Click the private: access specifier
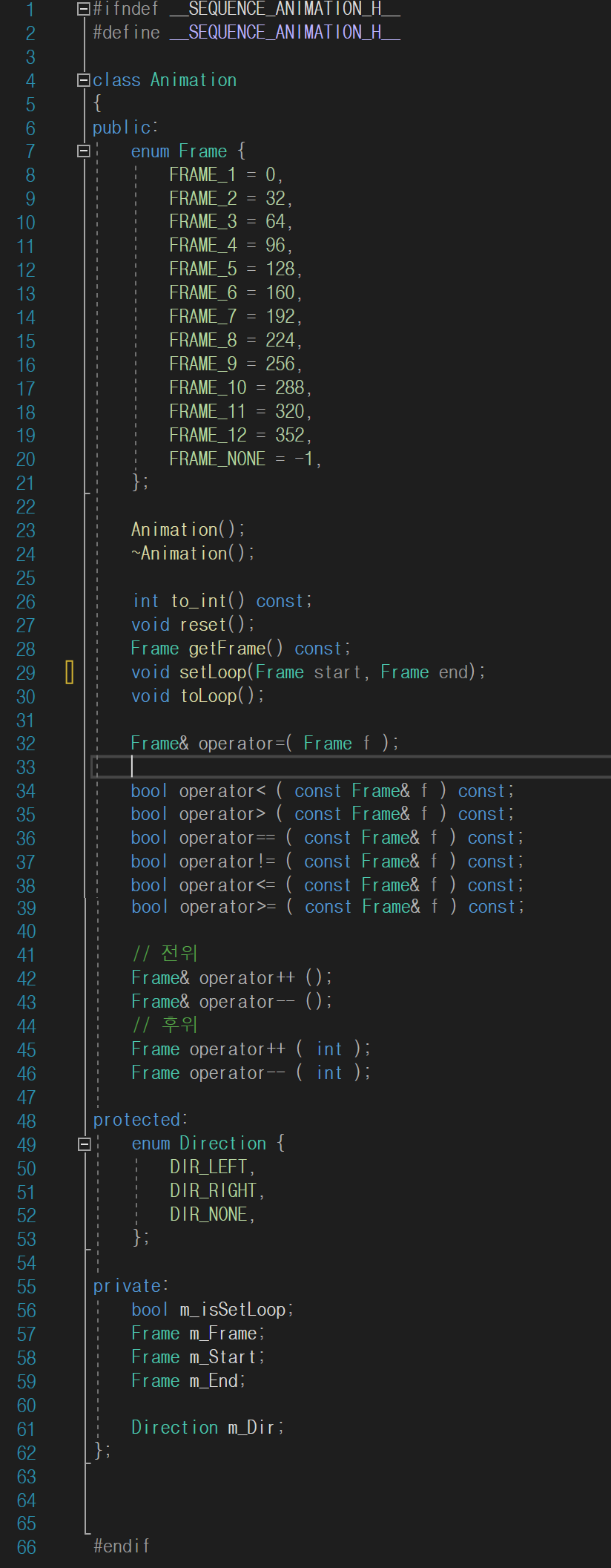 tap(131, 1286)
